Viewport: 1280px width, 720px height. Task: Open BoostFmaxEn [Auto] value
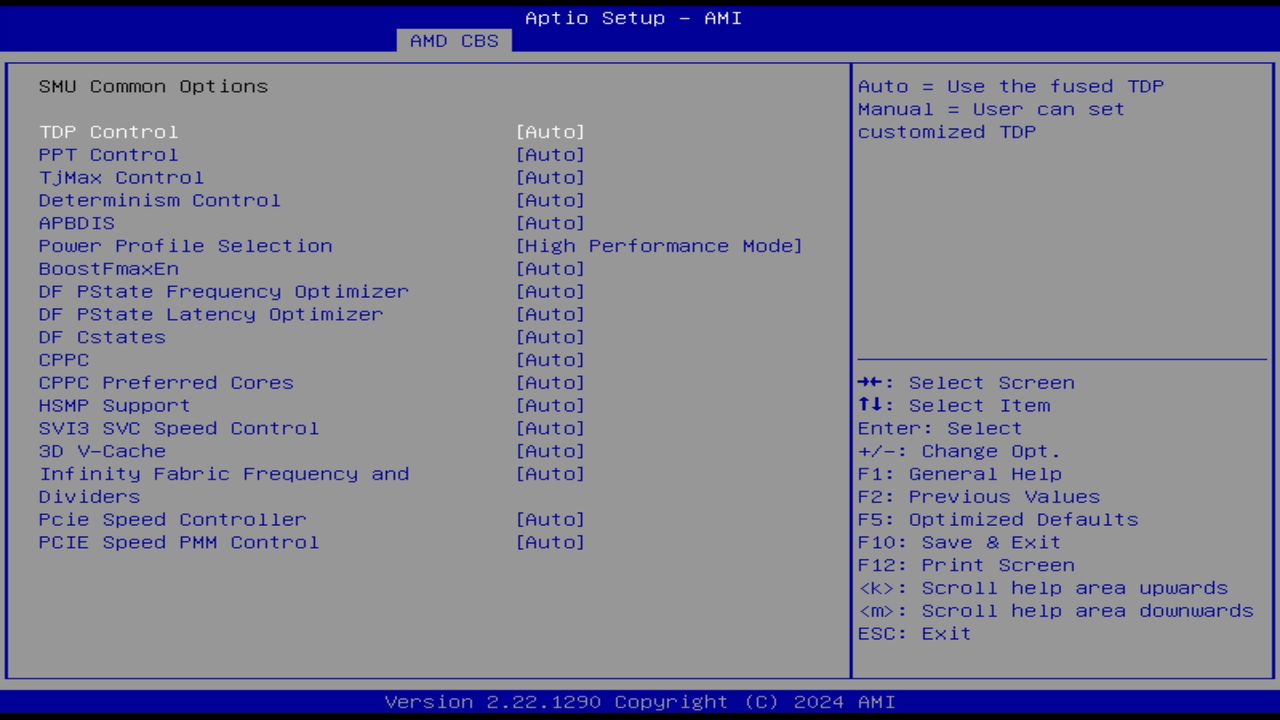[x=550, y=269]
